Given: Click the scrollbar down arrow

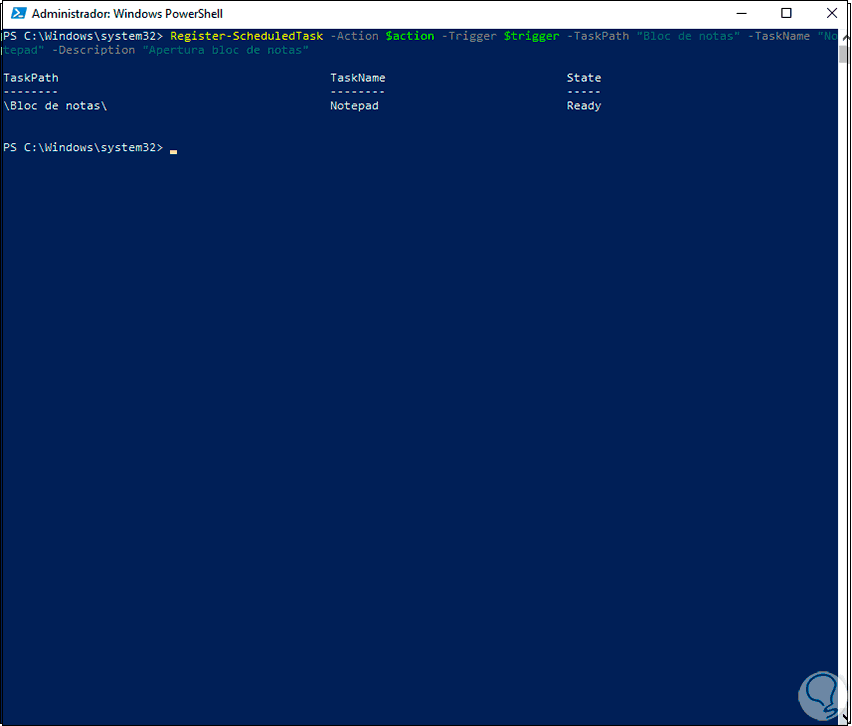Looking at the screenshot, I should (x=844, y=717).
